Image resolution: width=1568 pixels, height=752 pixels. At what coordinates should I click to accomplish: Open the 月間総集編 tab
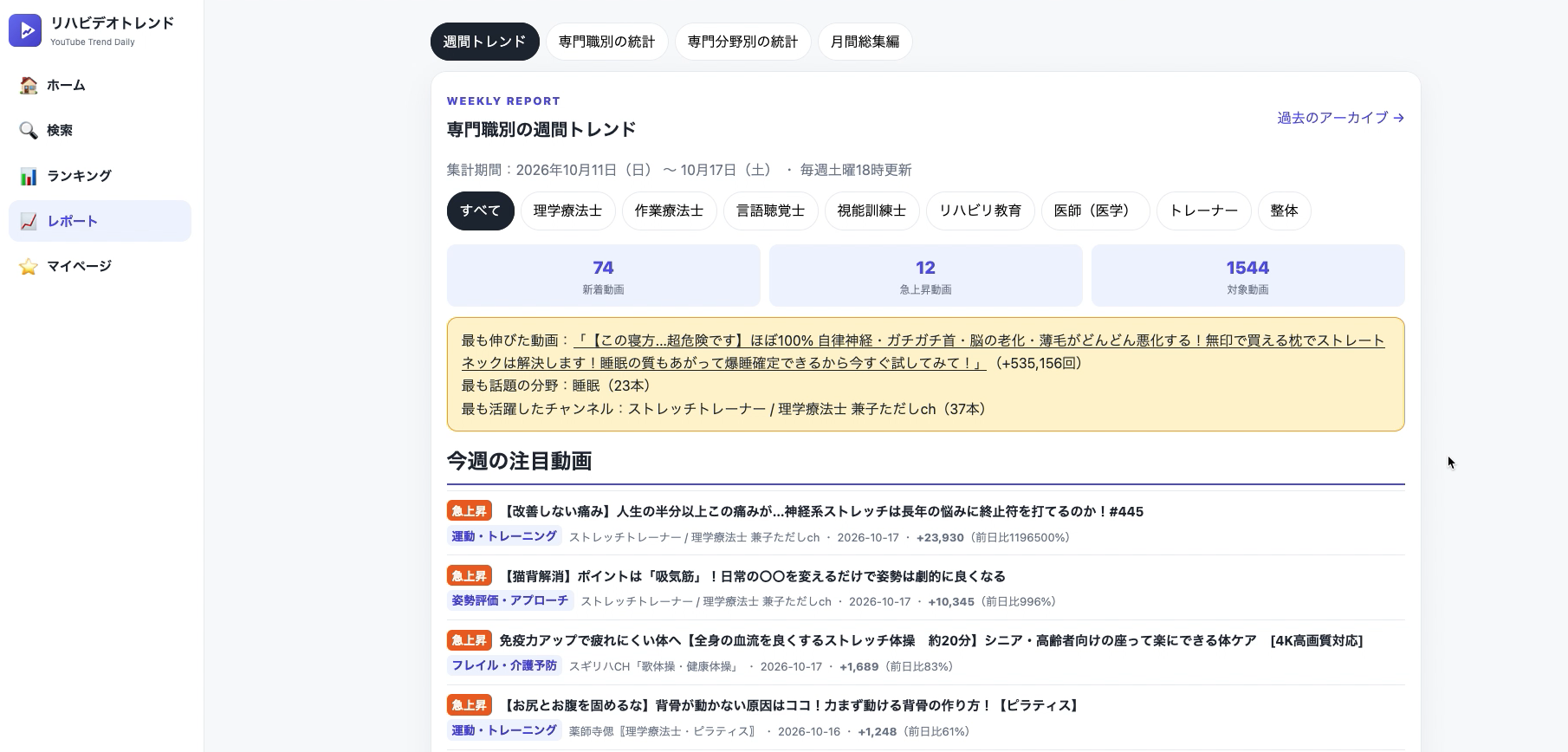[x=865, y=42]
